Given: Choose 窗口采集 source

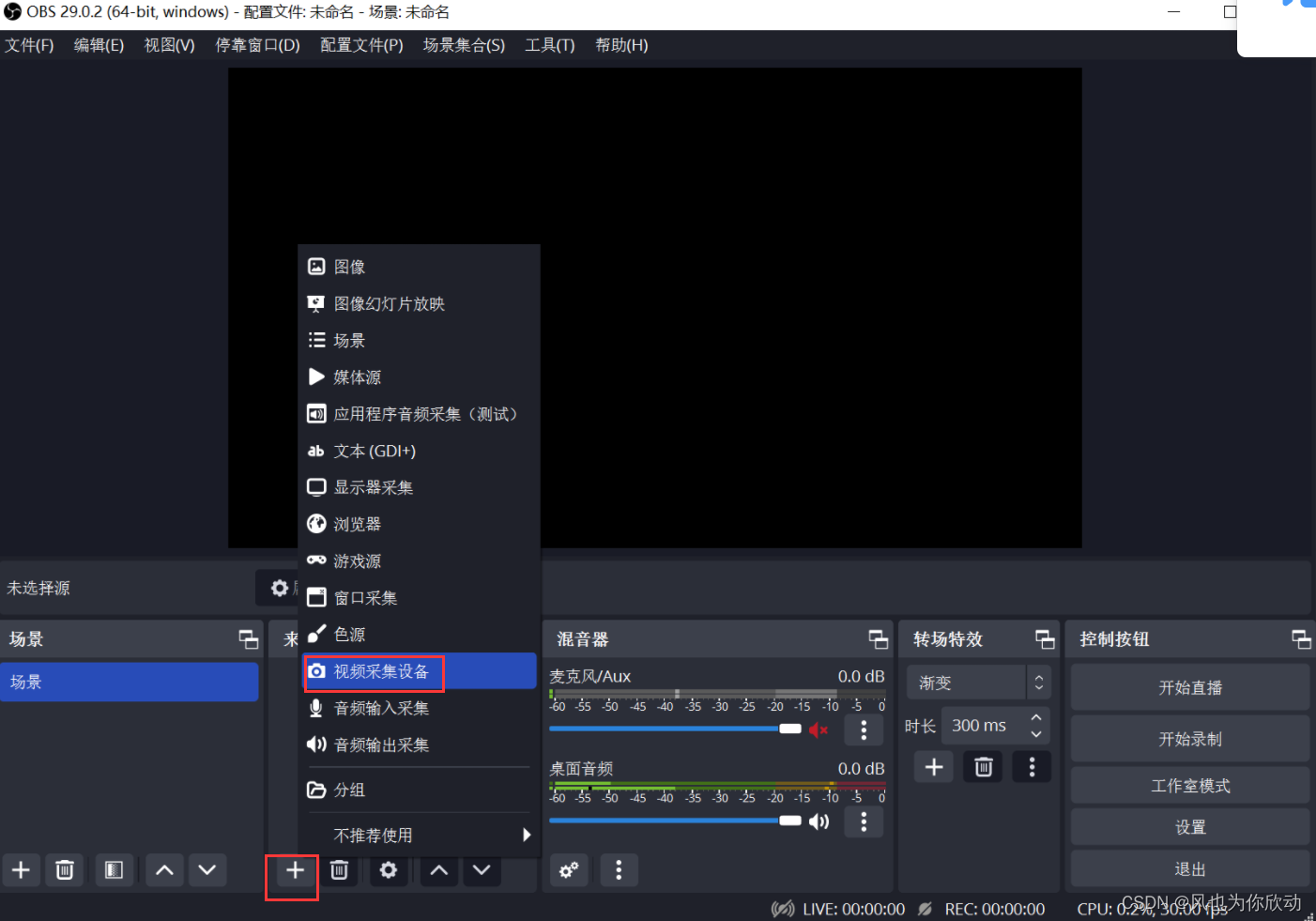Looking at the screenshot, I should click(x=420, y=597).
